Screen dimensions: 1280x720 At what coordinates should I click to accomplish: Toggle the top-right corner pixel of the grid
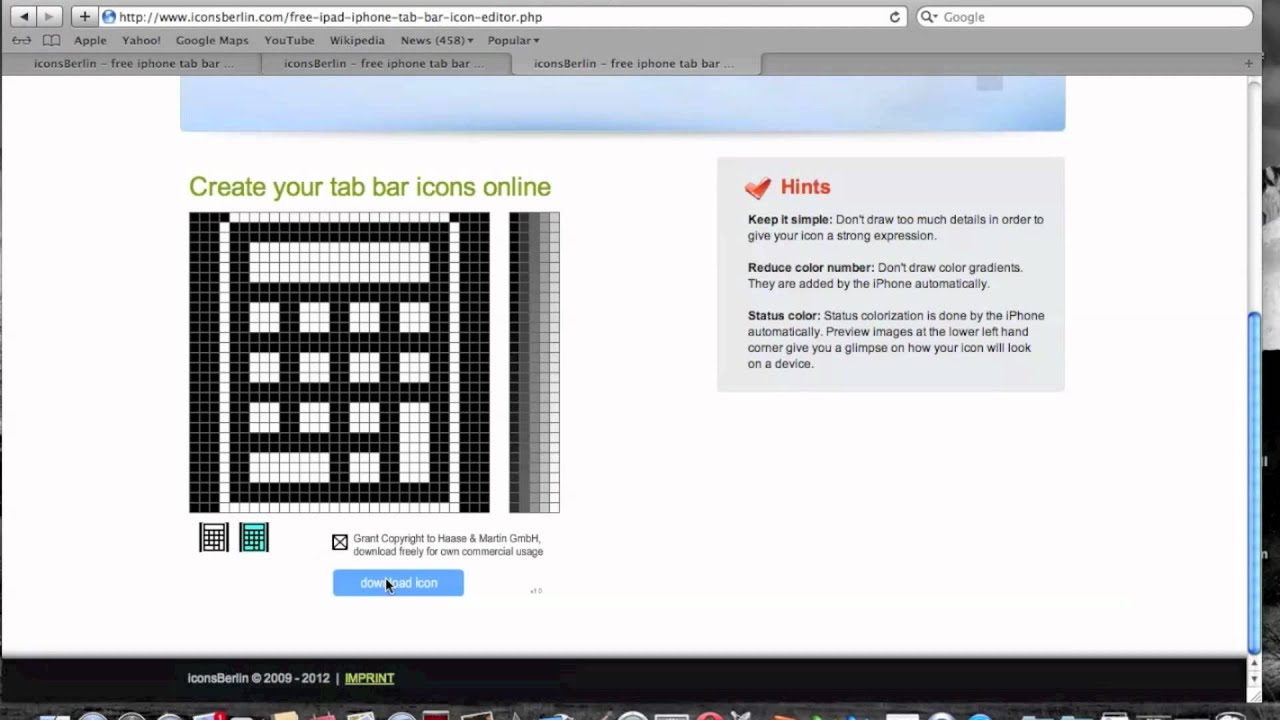coord(485,217)
